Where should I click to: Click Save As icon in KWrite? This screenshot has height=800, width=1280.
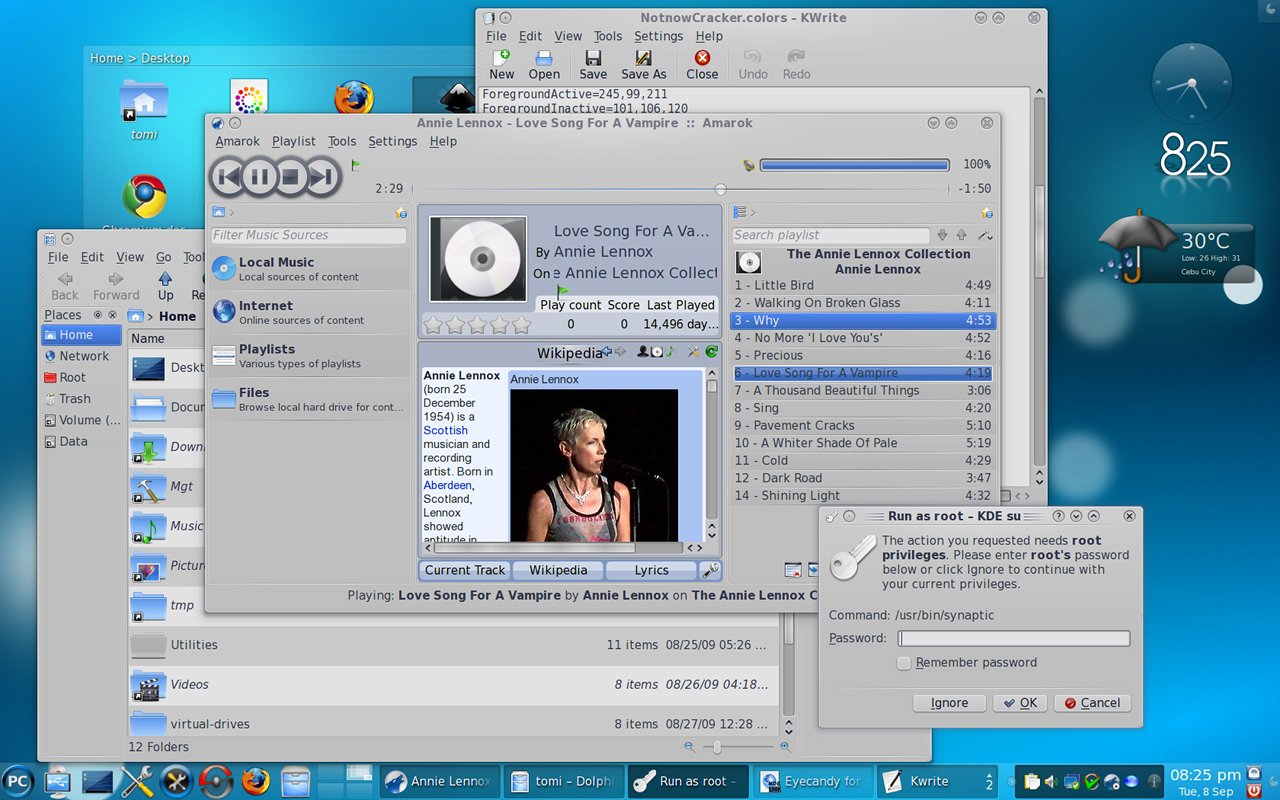click(x=643, y=58)
